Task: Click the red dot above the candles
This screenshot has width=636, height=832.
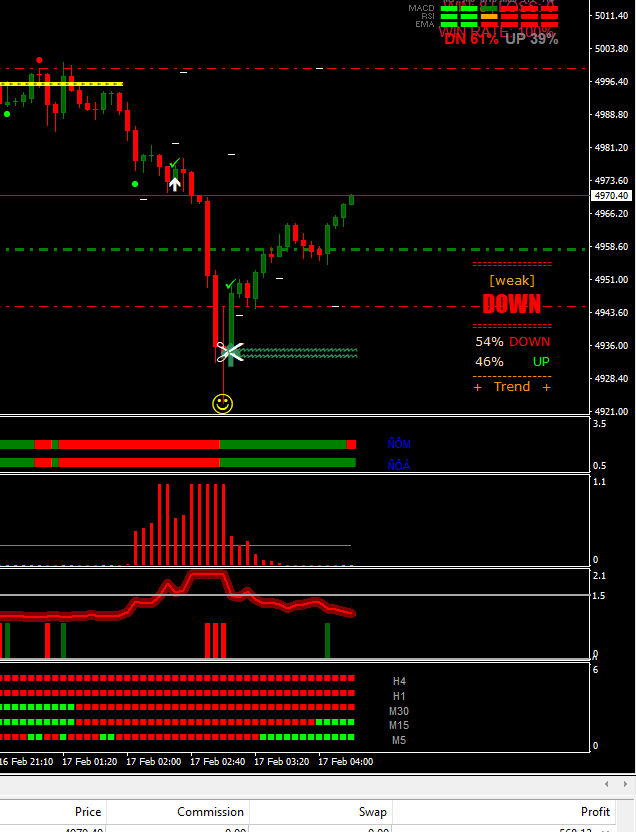Action: 39,61
